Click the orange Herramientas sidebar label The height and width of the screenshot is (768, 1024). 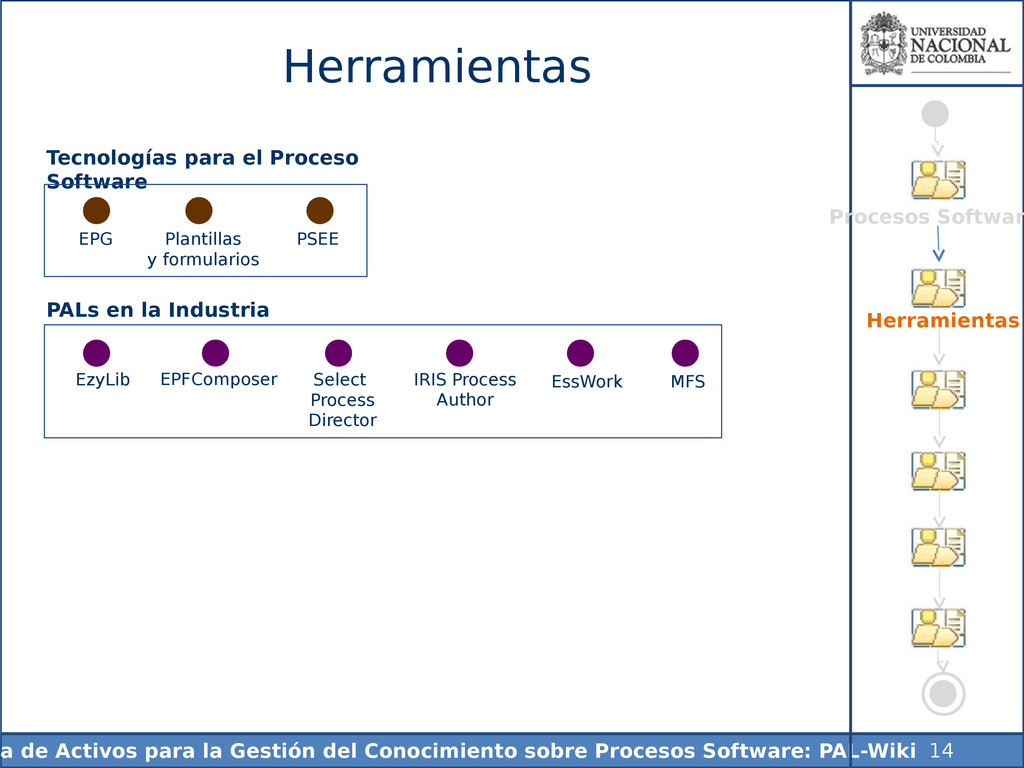point(942,321)
